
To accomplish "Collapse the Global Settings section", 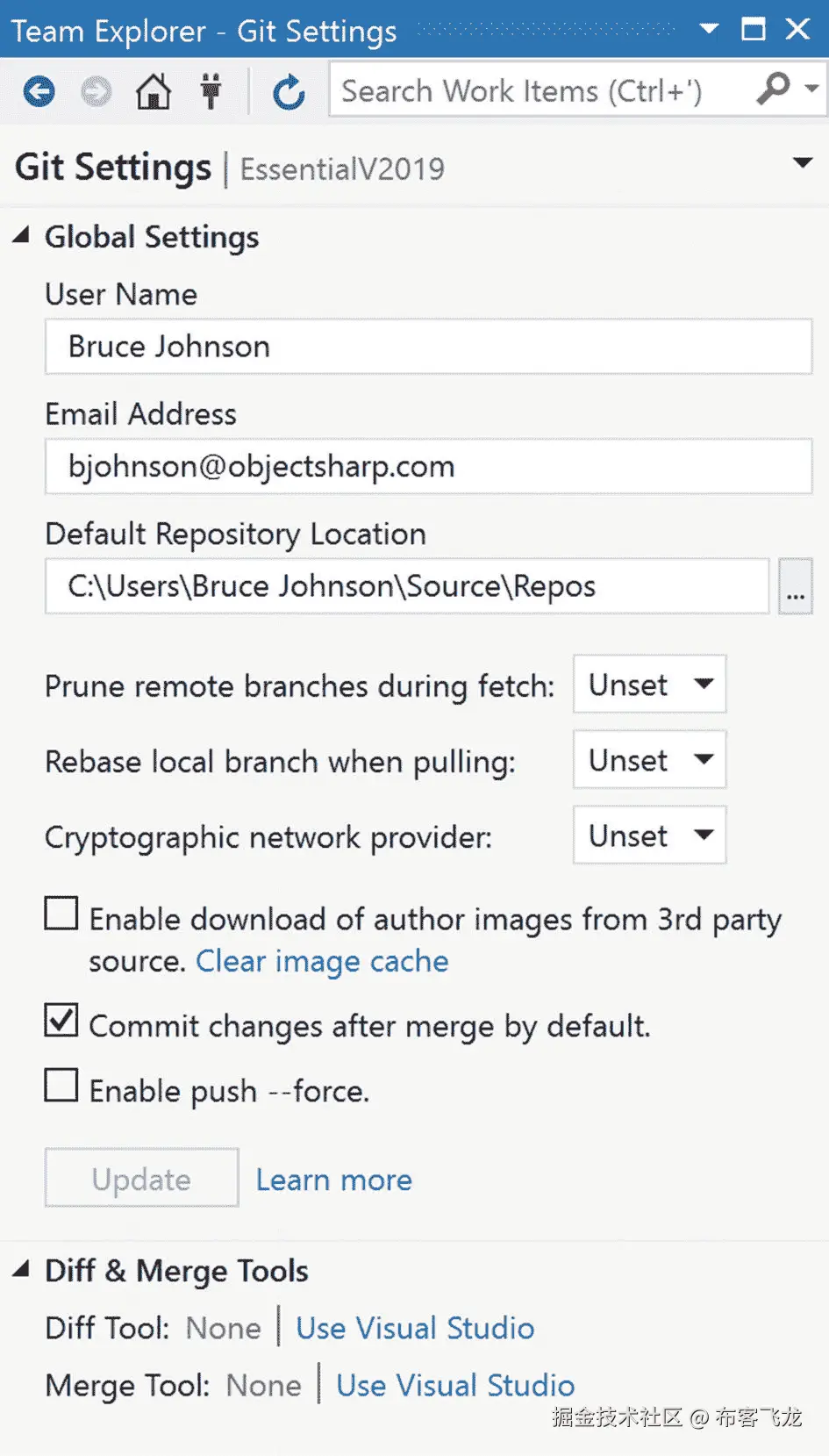I will pyautogui.click(x=21, y=235).
